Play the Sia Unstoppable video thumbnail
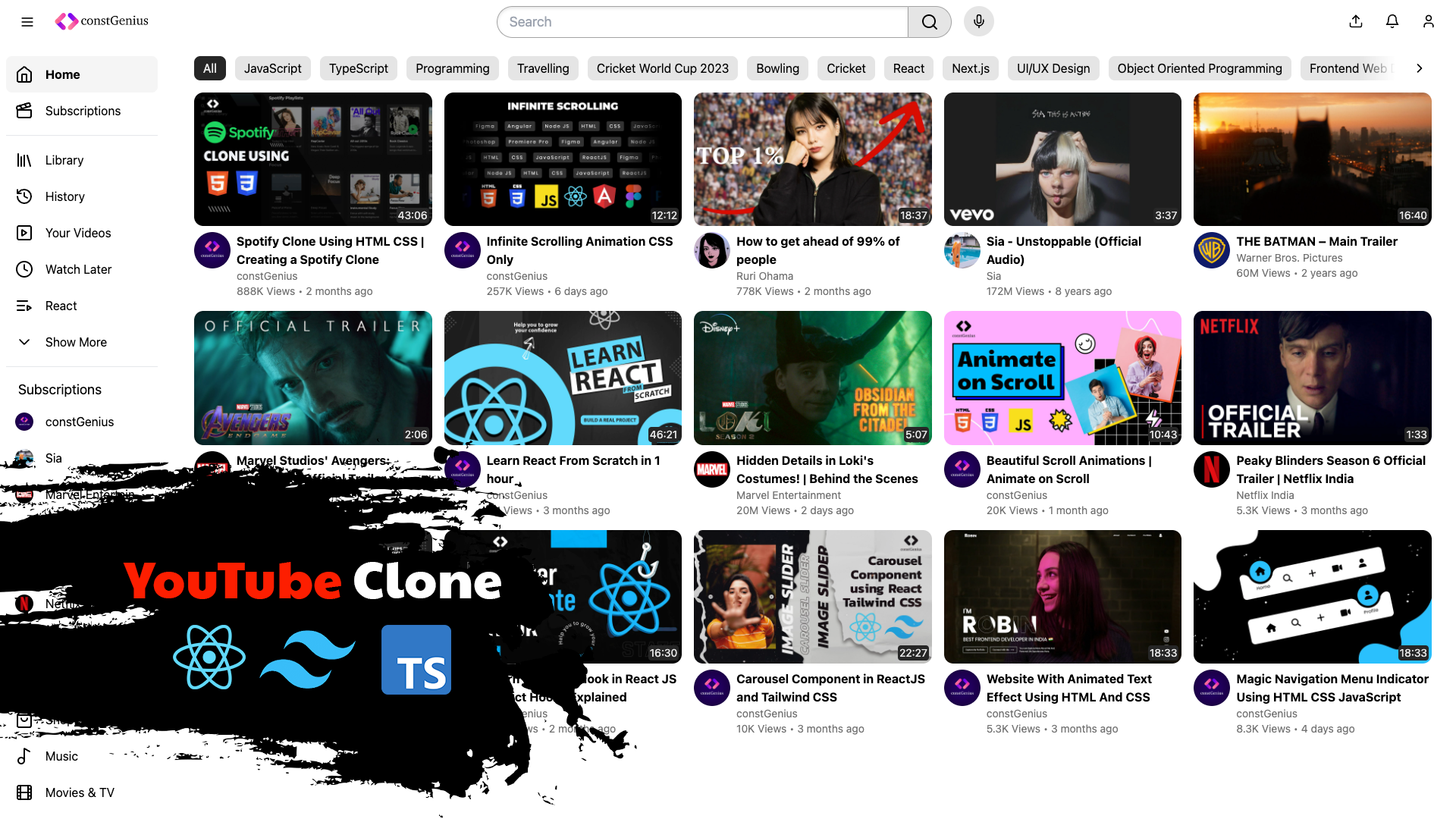This screenshot has width=1456, height=819. (x=1062, y=159)
